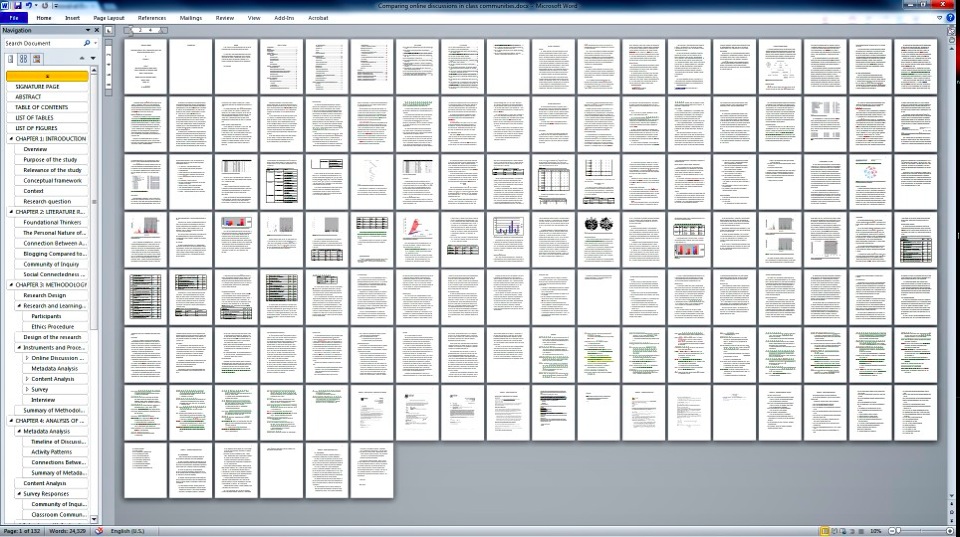
Task: Go to Community of Inquiry heading in Chapter 2
Action: [x=51, y=264]
